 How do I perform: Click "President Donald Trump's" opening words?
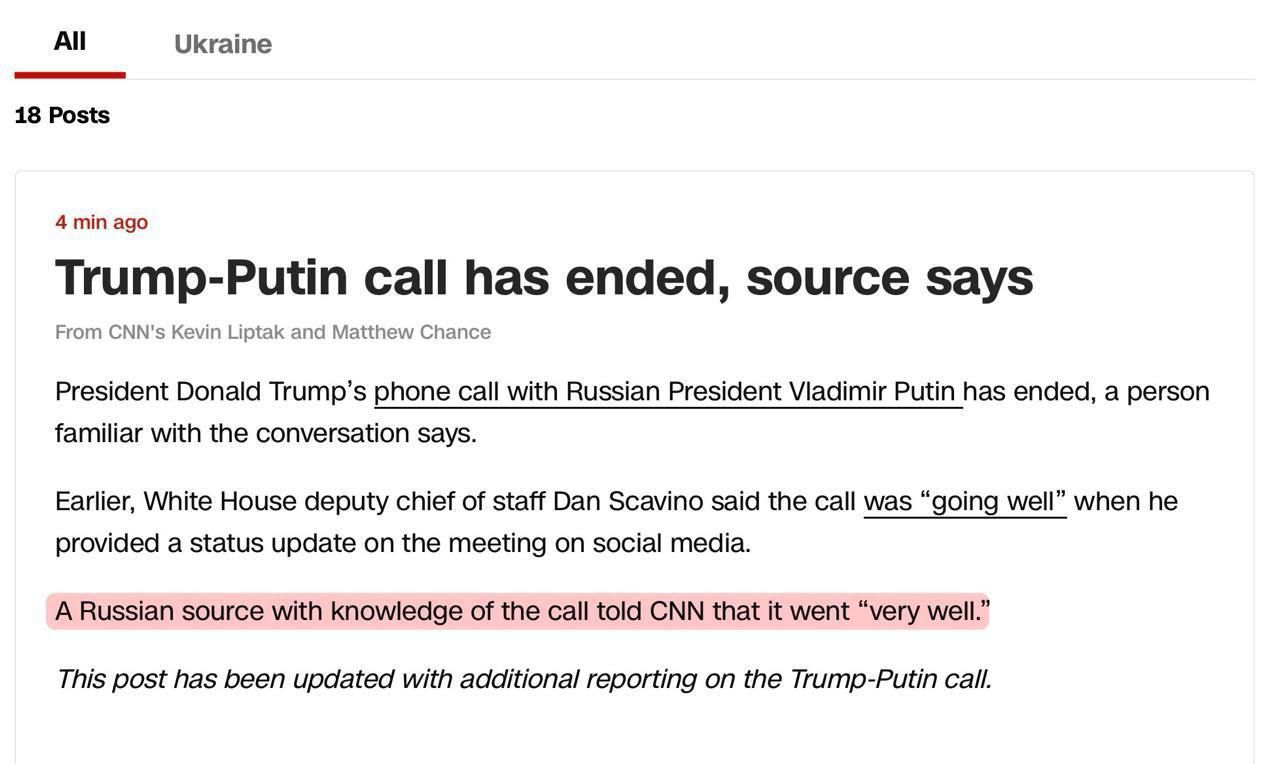[x=210, y=391]
